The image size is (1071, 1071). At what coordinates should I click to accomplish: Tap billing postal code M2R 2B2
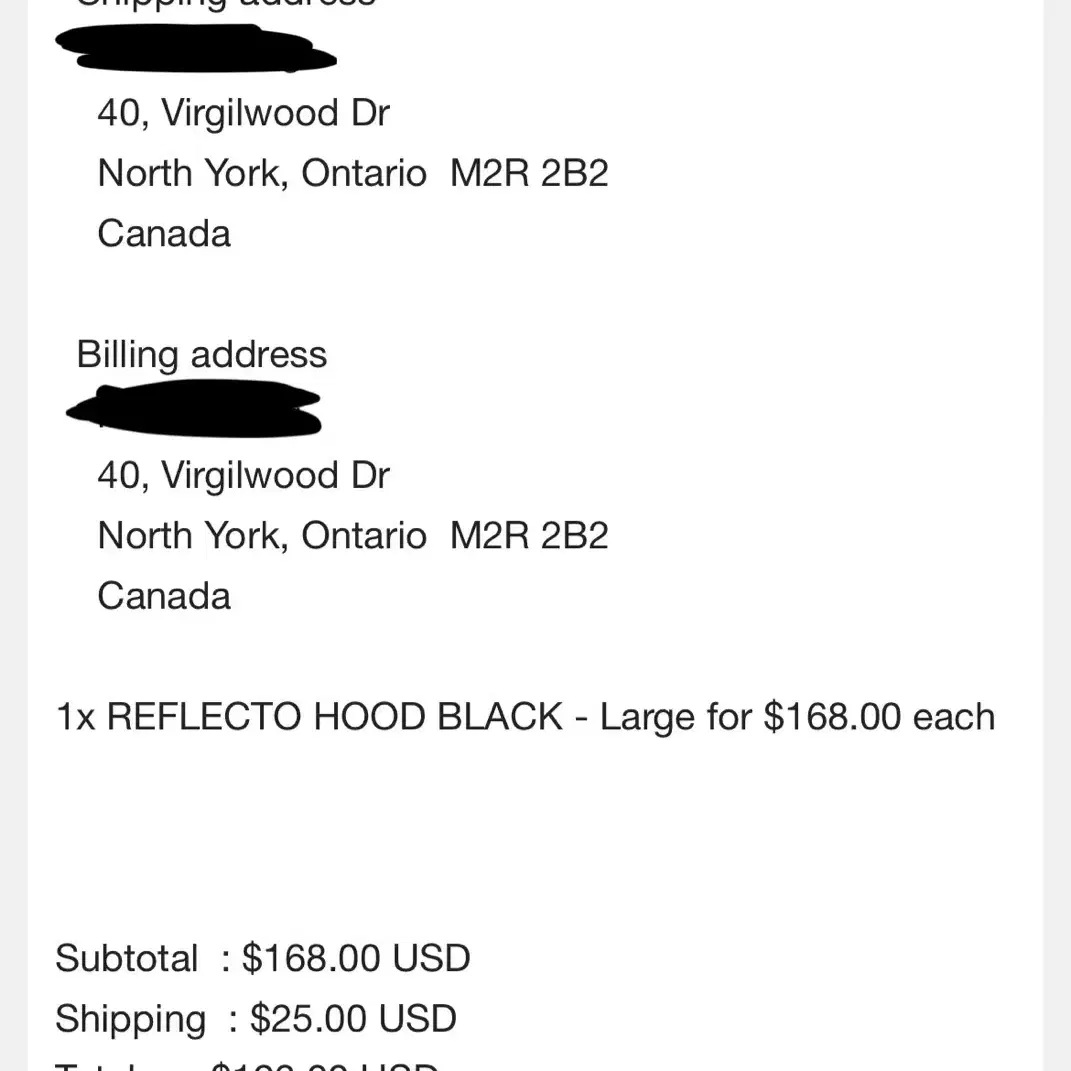coord(529,536)
